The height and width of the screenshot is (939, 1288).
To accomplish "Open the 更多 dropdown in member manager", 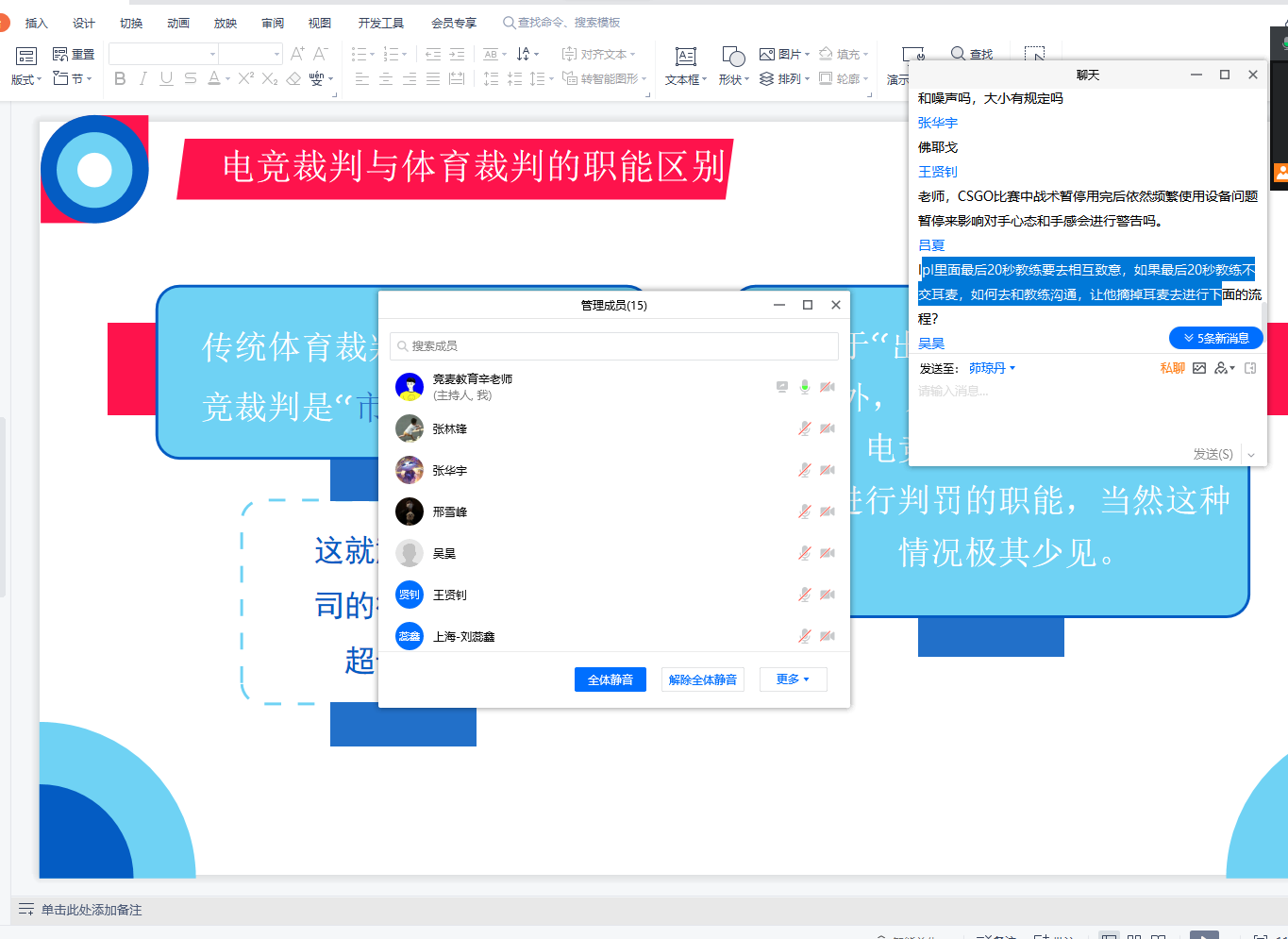I will click(793, 679).
